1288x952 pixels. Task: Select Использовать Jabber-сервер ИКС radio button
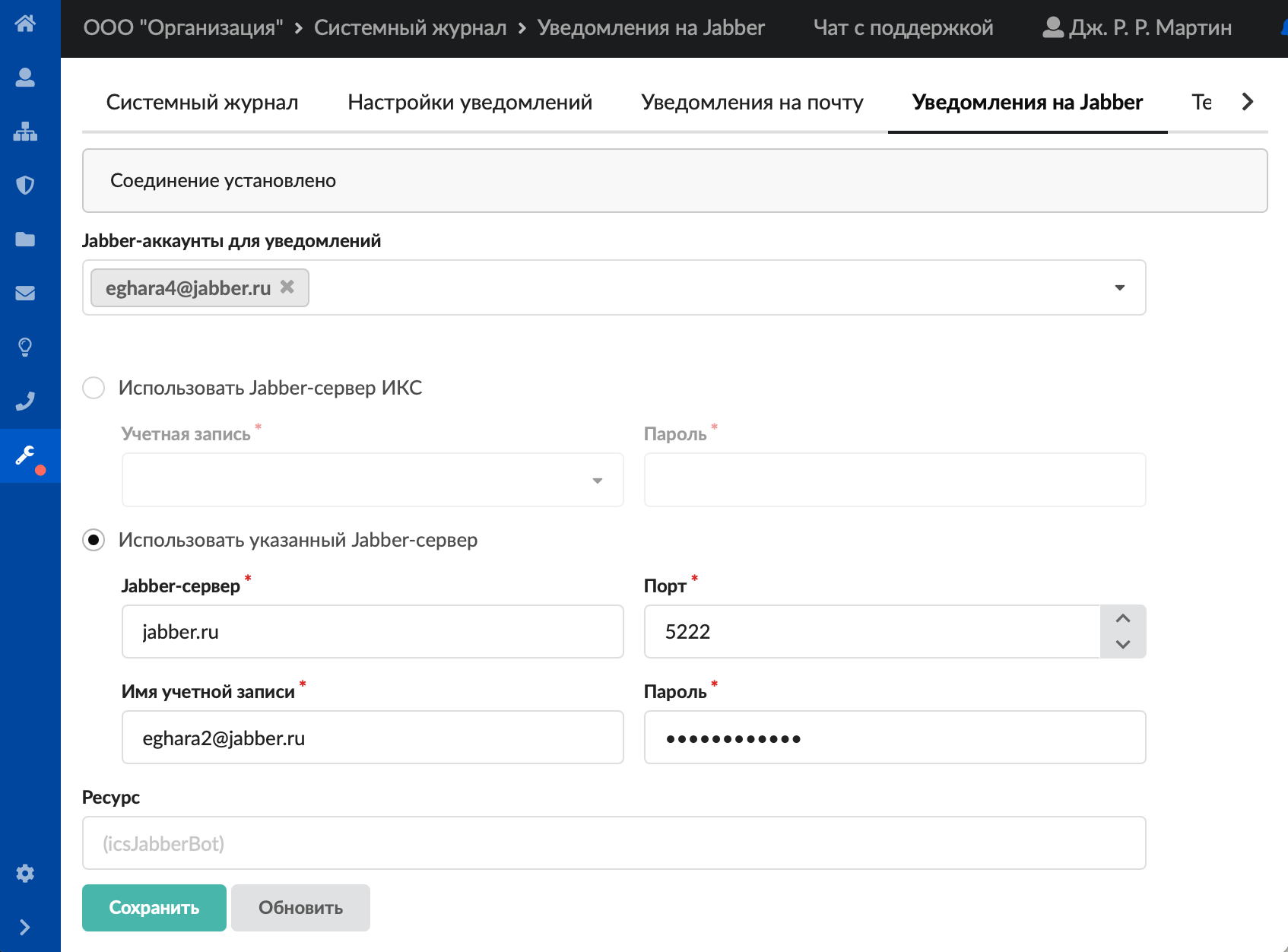click(94, 388)
